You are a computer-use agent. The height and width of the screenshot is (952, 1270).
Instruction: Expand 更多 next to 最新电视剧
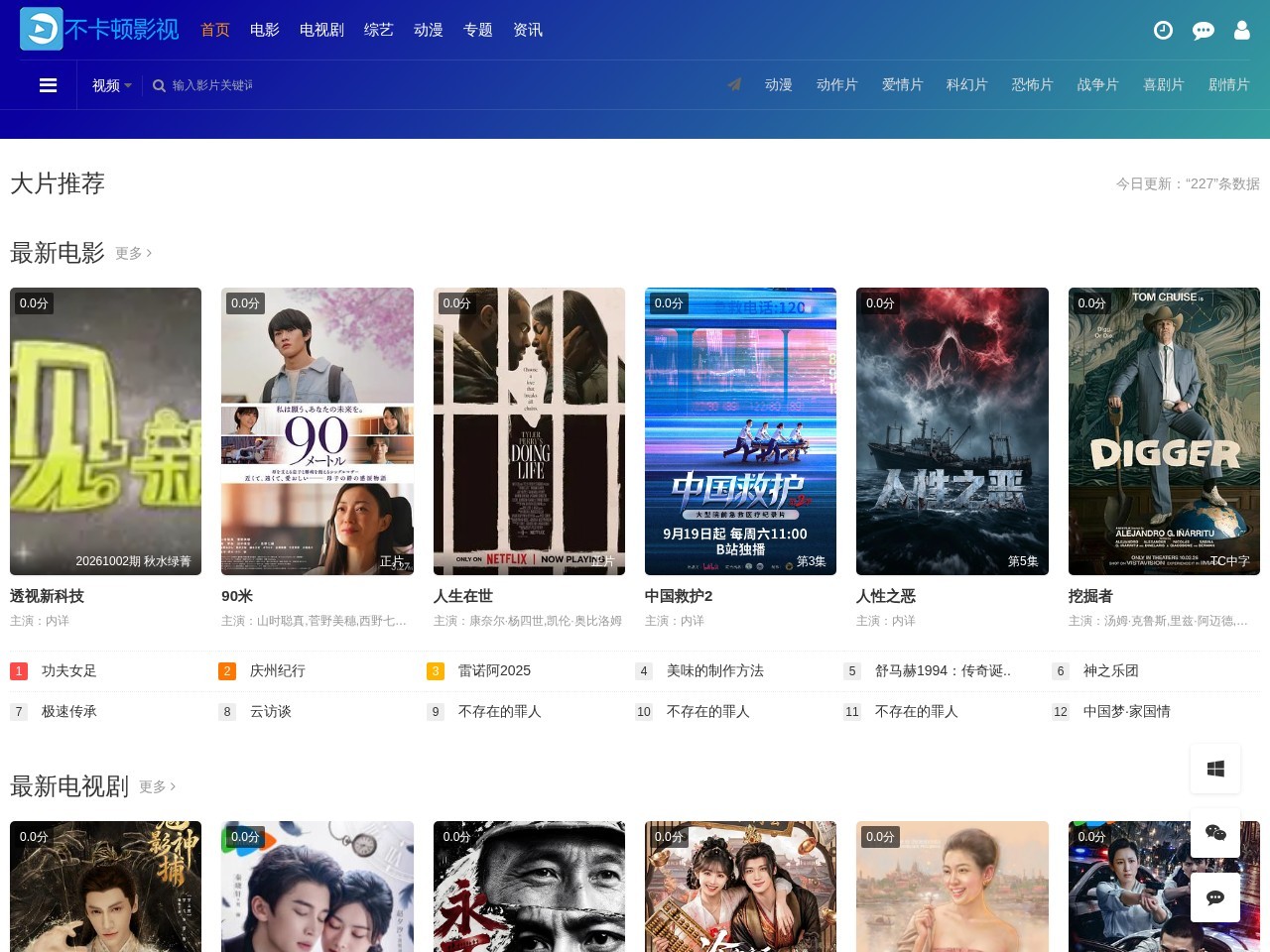(157, 787)
